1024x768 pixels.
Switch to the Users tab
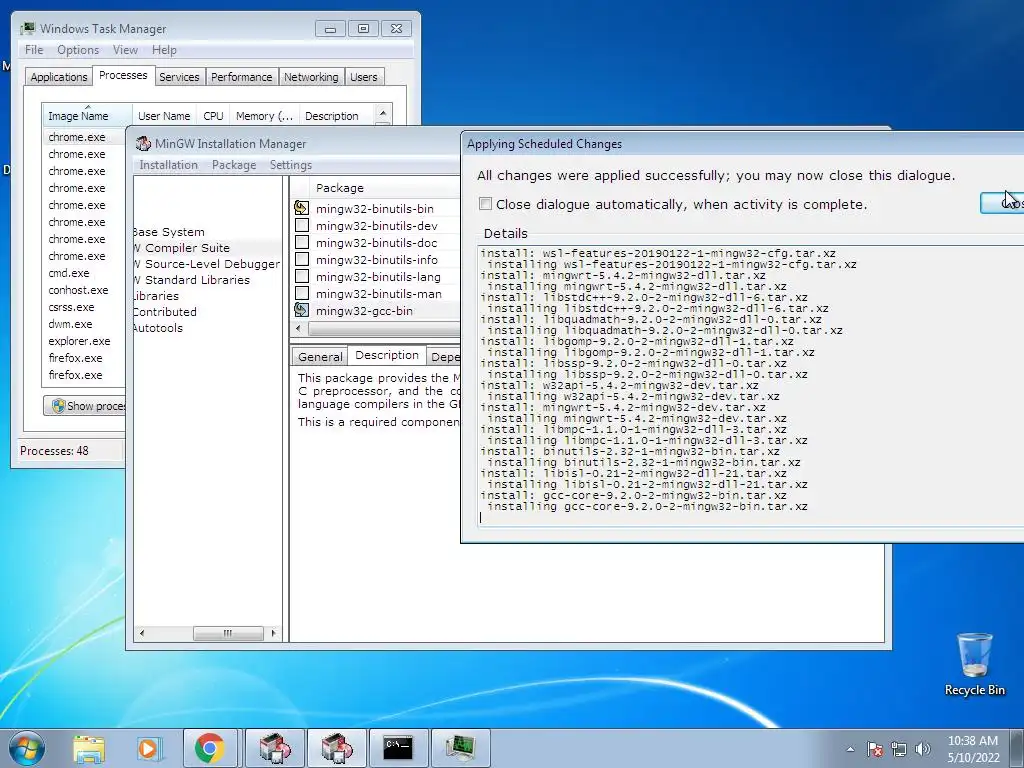(363, 77)
